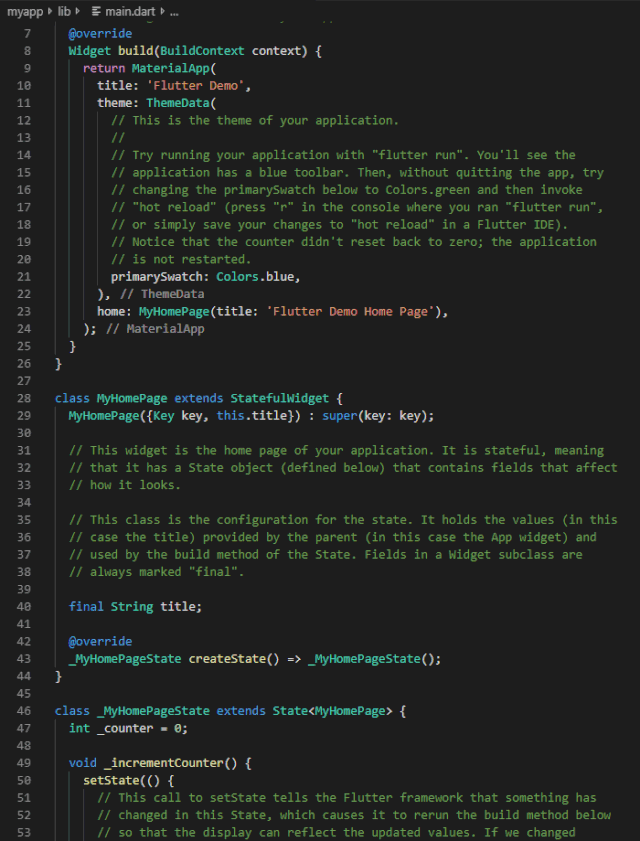Click the Colors class name on line 21
640x841 pixels.
point(238,277)
